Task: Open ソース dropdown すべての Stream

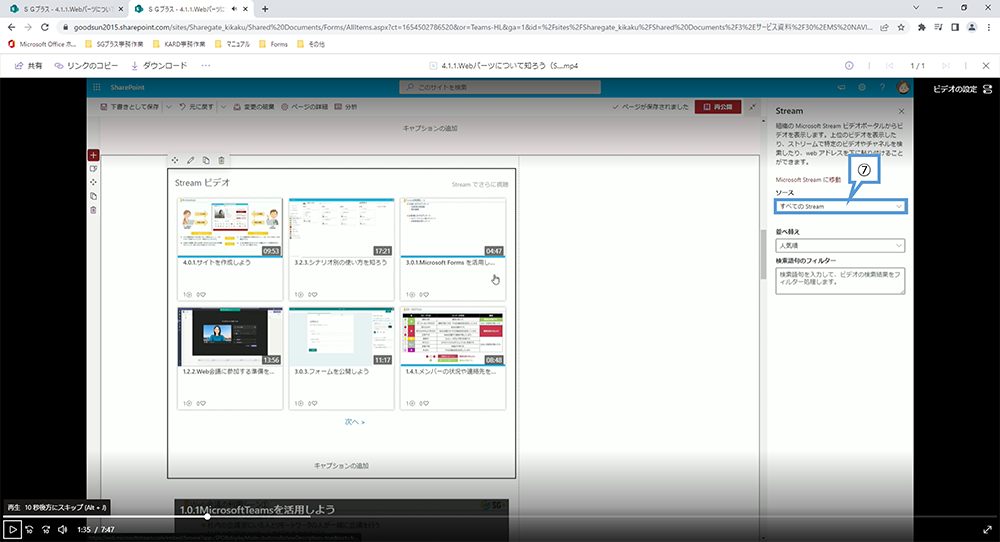Action: click(840, 207)
